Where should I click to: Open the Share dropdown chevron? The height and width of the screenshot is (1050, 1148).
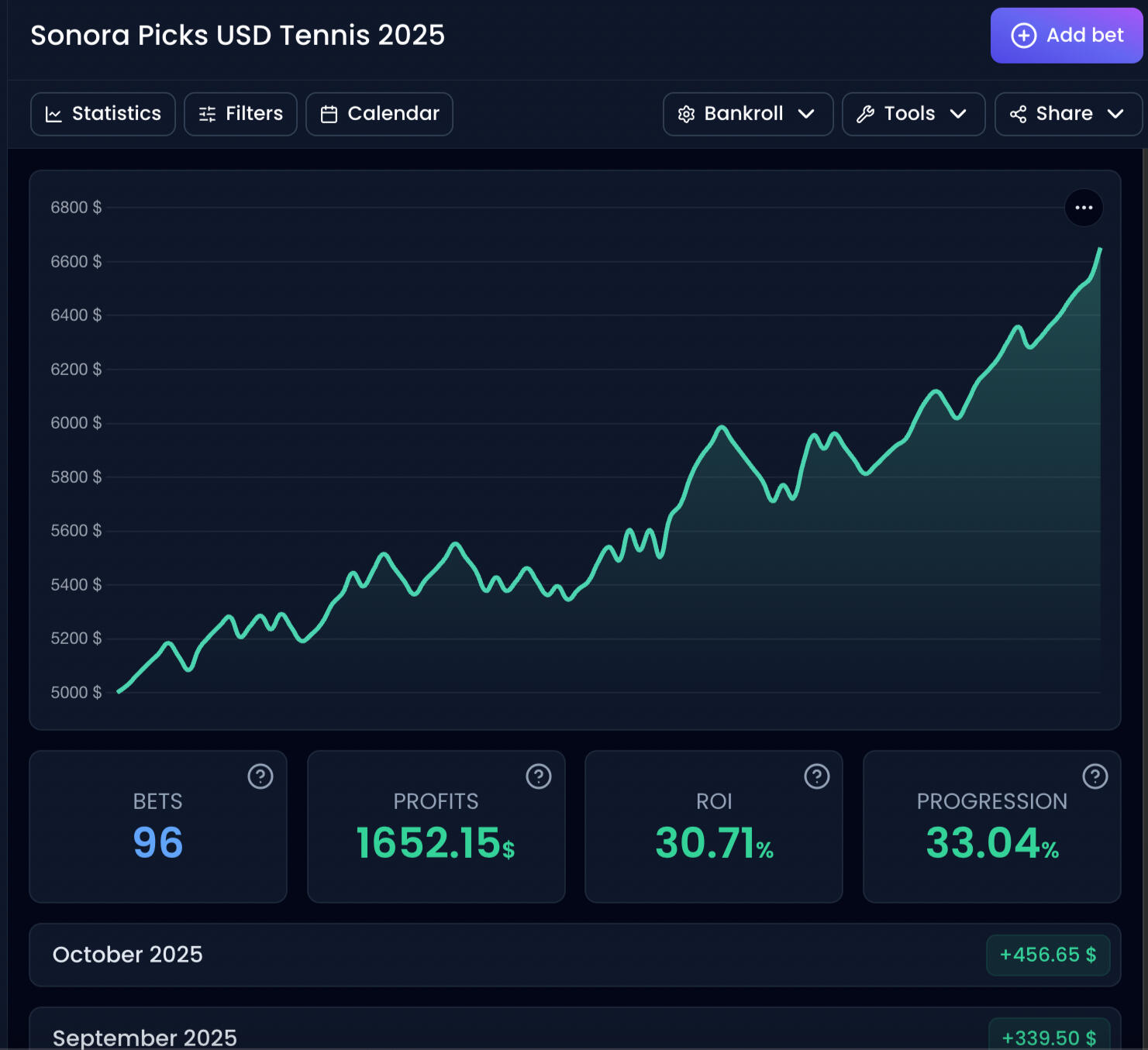1115,114
